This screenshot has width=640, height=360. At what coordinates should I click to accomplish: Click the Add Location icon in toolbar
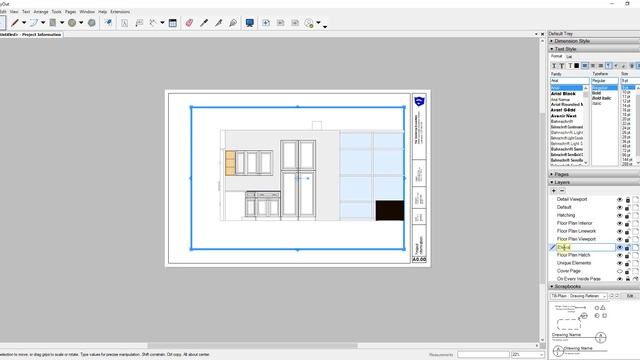[x=309, y=23]
